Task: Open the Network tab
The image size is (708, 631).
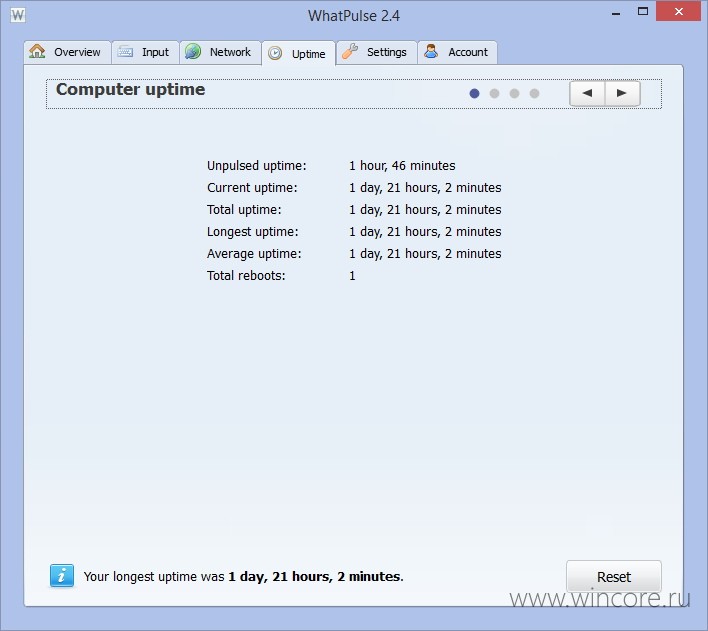Action: tap(220, 52)
